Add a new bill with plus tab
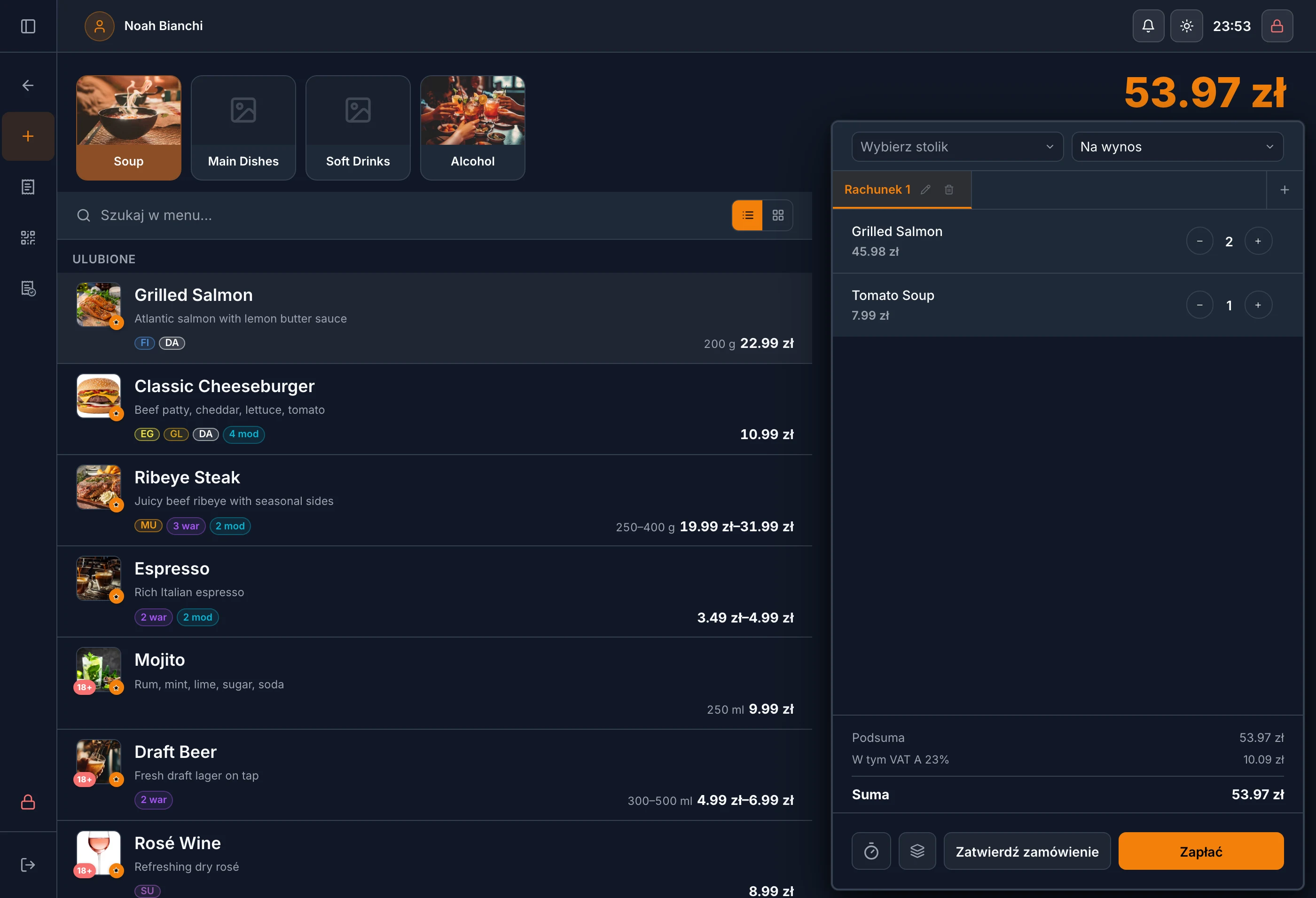 [x=1285, y=190]
